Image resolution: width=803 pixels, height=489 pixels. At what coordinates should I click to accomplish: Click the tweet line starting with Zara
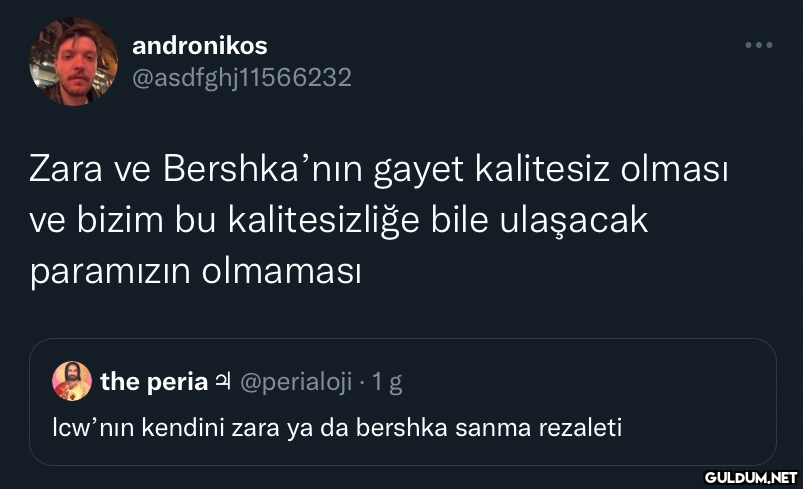coord(379,171)
